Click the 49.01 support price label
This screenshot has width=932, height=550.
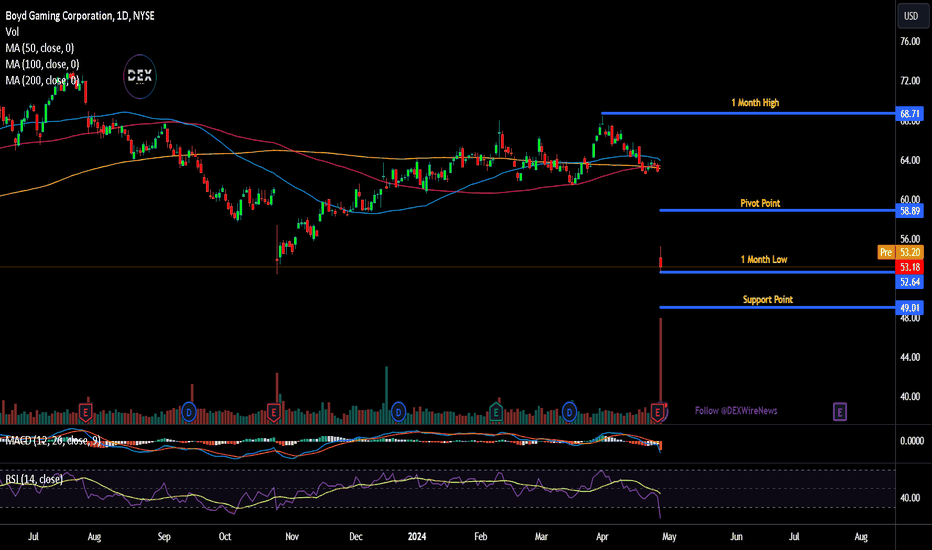pyautogui.click(x=909, y=307)
